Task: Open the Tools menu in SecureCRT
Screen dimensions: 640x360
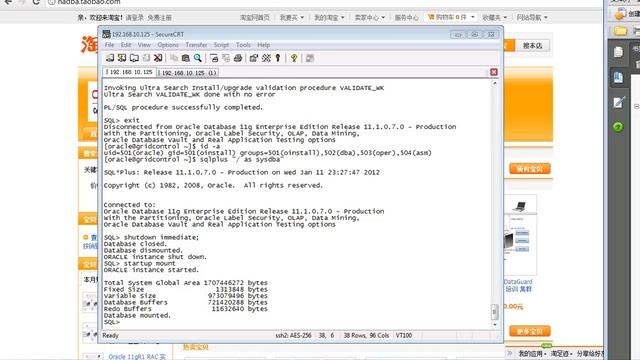Action: click(x=243, y=45)
